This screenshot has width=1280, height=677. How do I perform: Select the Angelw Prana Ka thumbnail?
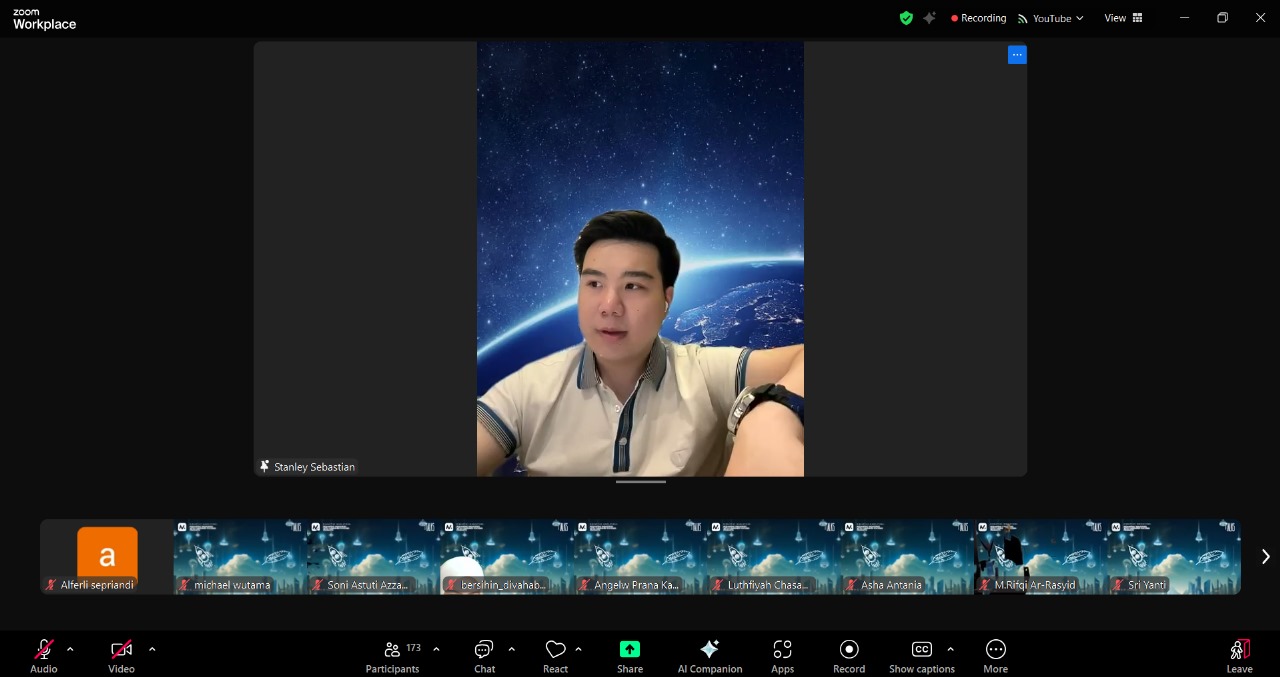[x=640, y=557]
